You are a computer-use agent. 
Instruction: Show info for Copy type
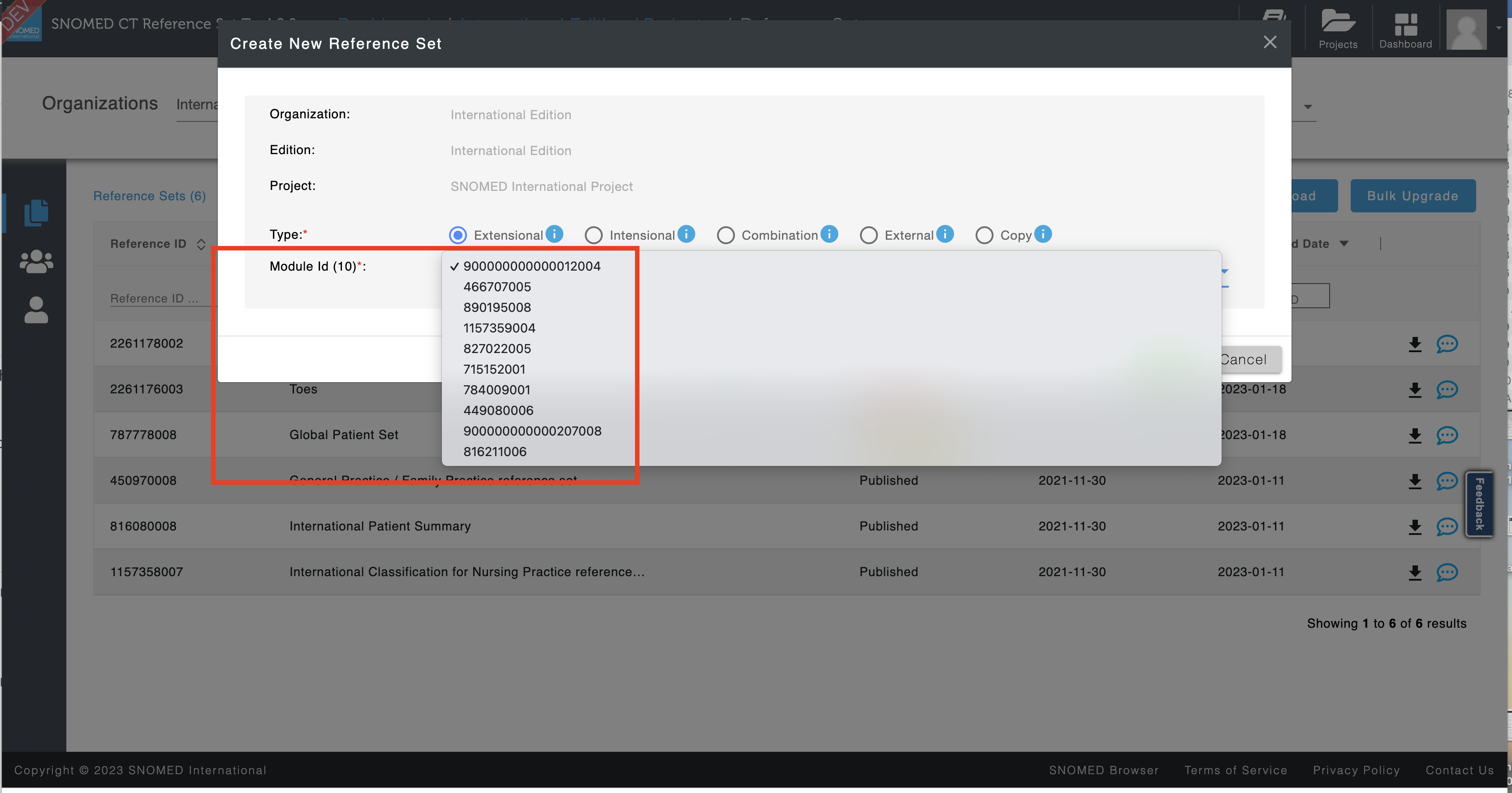1042,234
